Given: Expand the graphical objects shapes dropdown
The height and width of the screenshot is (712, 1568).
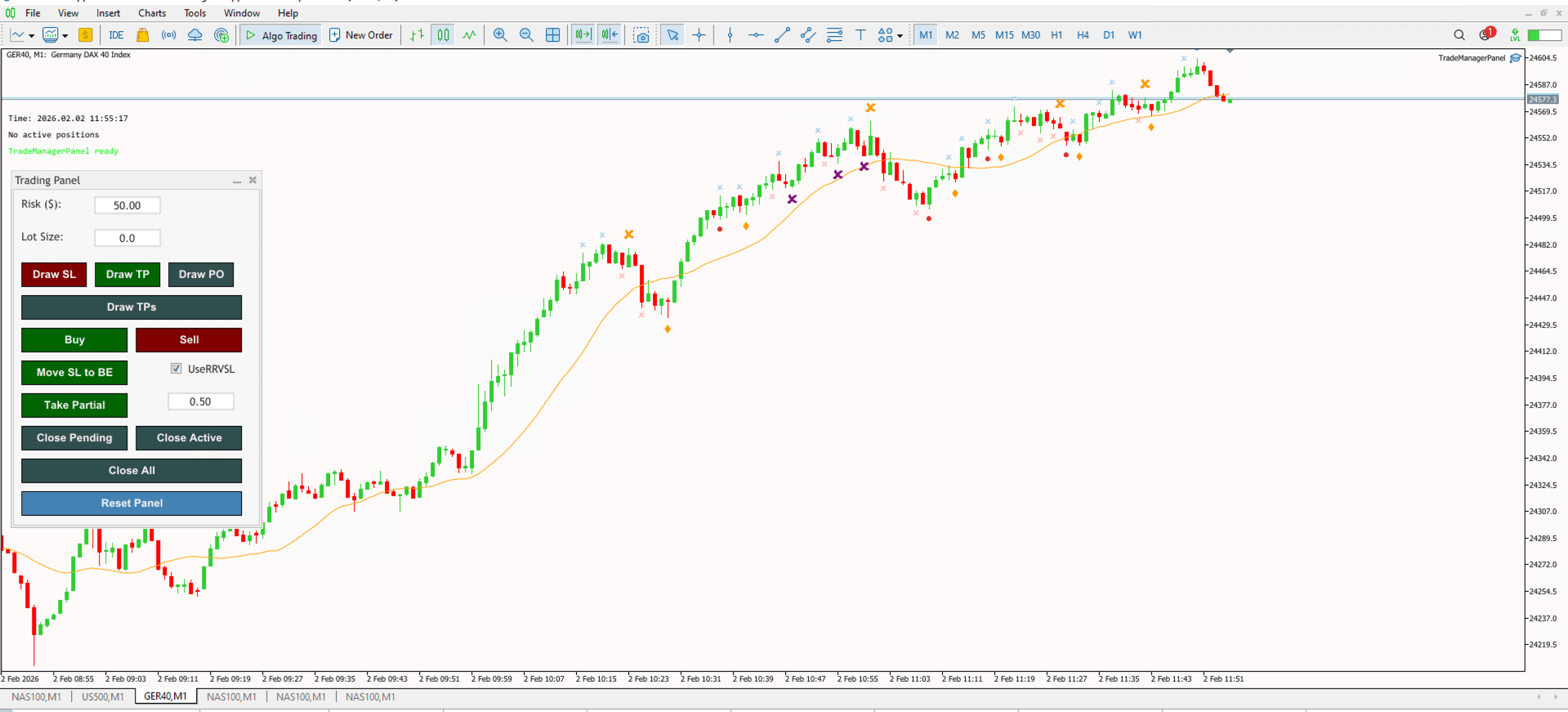Looking at the screenshot, I should (x=900, y=36).
